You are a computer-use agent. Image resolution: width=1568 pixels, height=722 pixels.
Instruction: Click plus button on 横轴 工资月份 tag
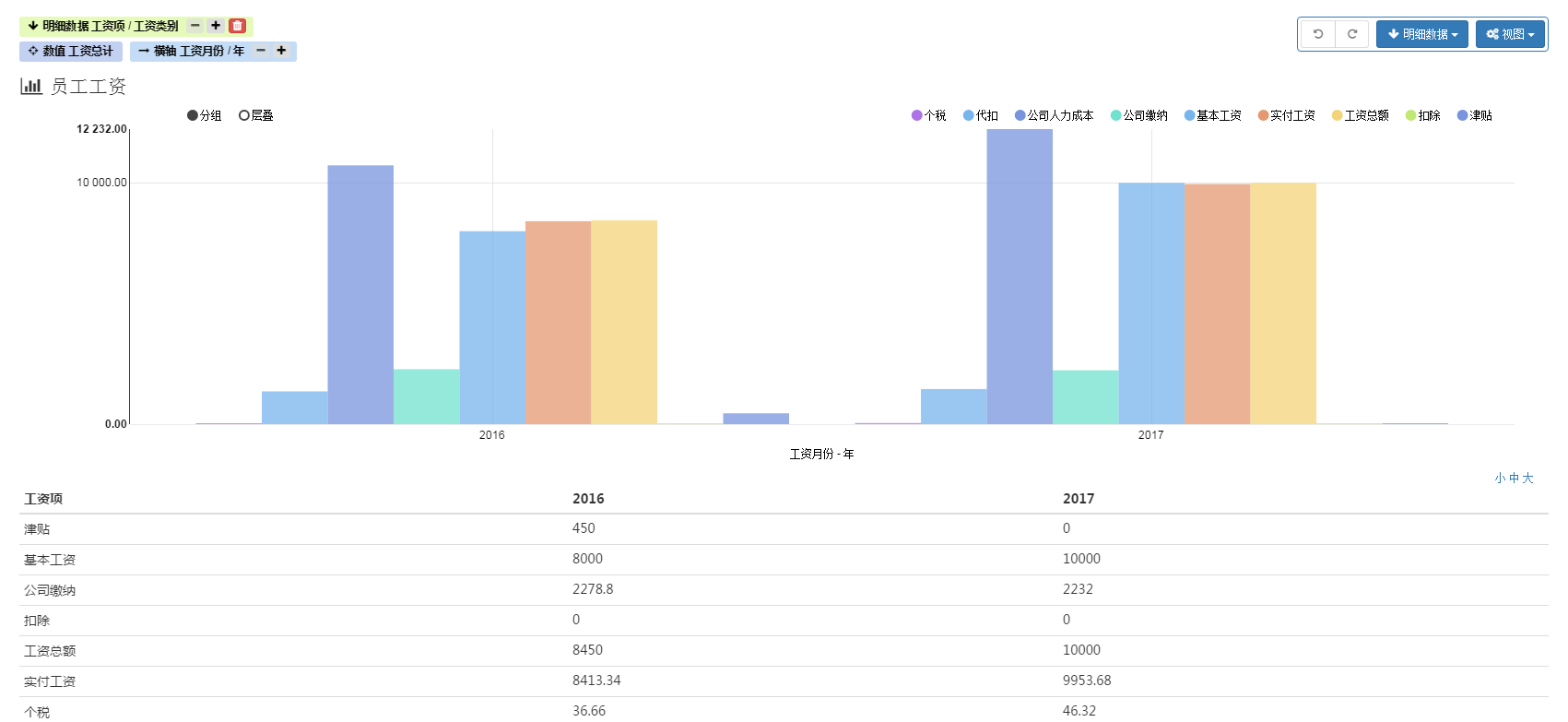(x=281, y=51)
